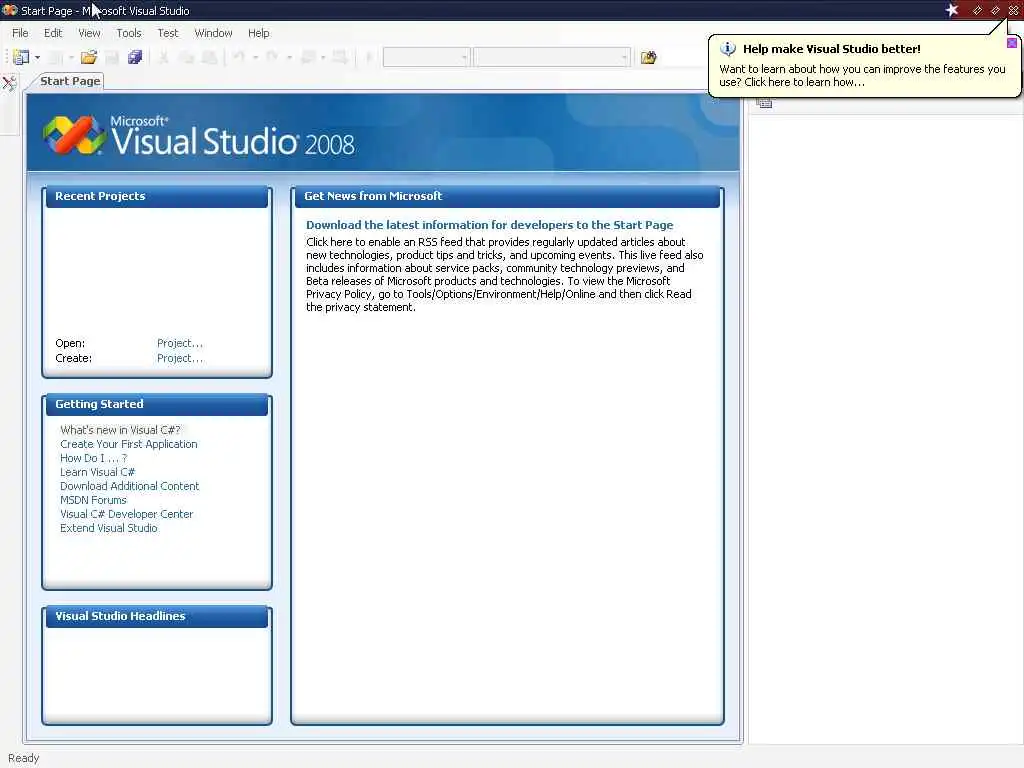
Task: Click the Visual Studio logo in the banner
Action: pyautogui.click(x=74, y=135)
